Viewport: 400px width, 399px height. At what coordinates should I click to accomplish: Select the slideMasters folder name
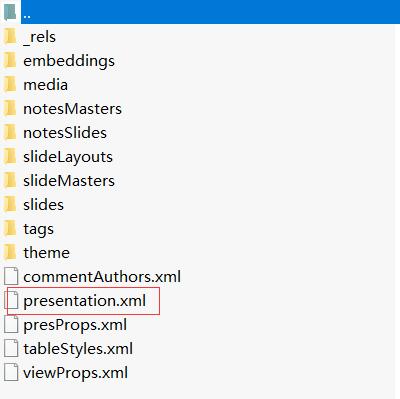[x=69, y=181]
